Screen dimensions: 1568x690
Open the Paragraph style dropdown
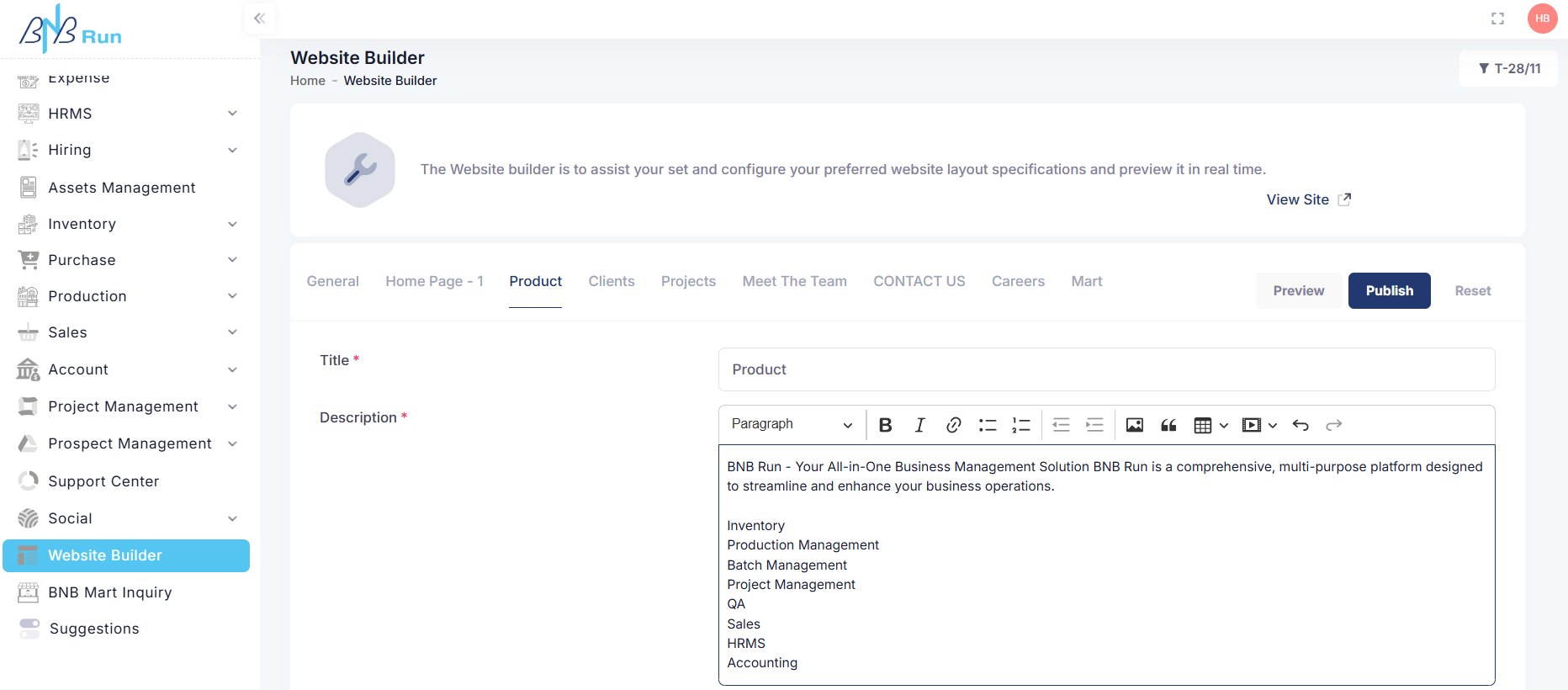(791, 425)
